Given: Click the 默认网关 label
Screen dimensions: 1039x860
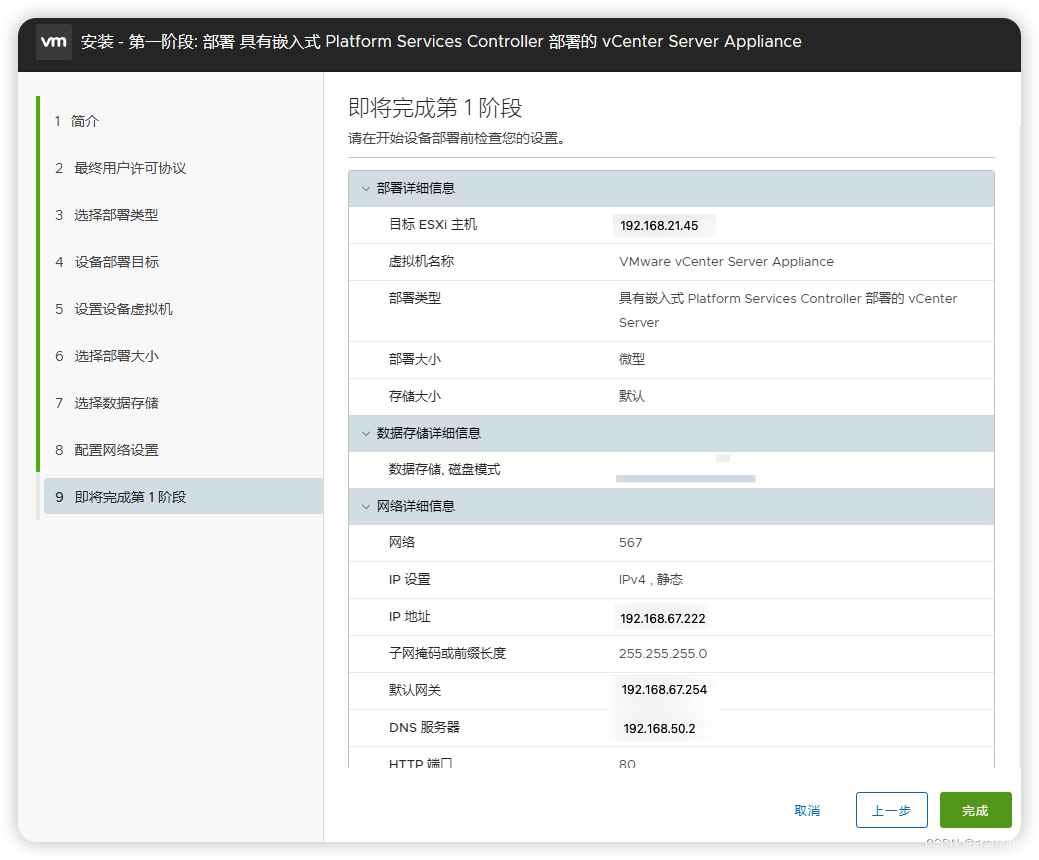Looking at the screenshot, I should point(415,690).
